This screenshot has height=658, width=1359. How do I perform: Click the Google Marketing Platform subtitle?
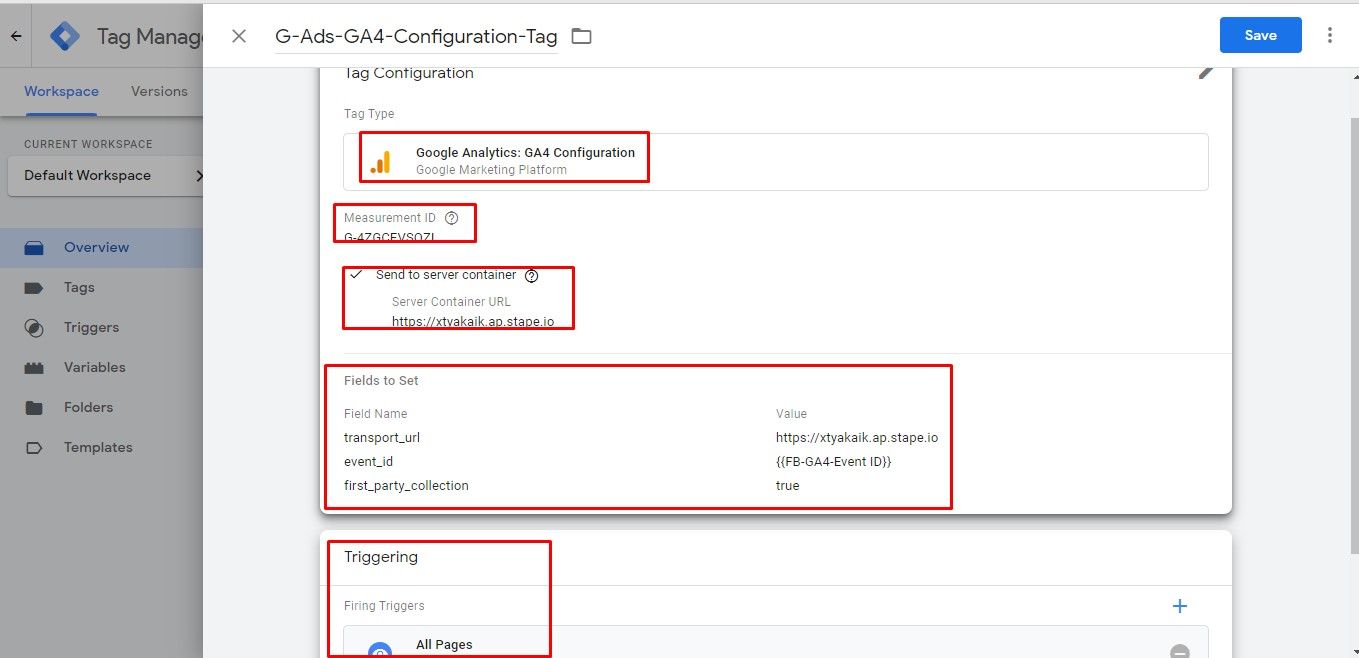tap(491, 170)
